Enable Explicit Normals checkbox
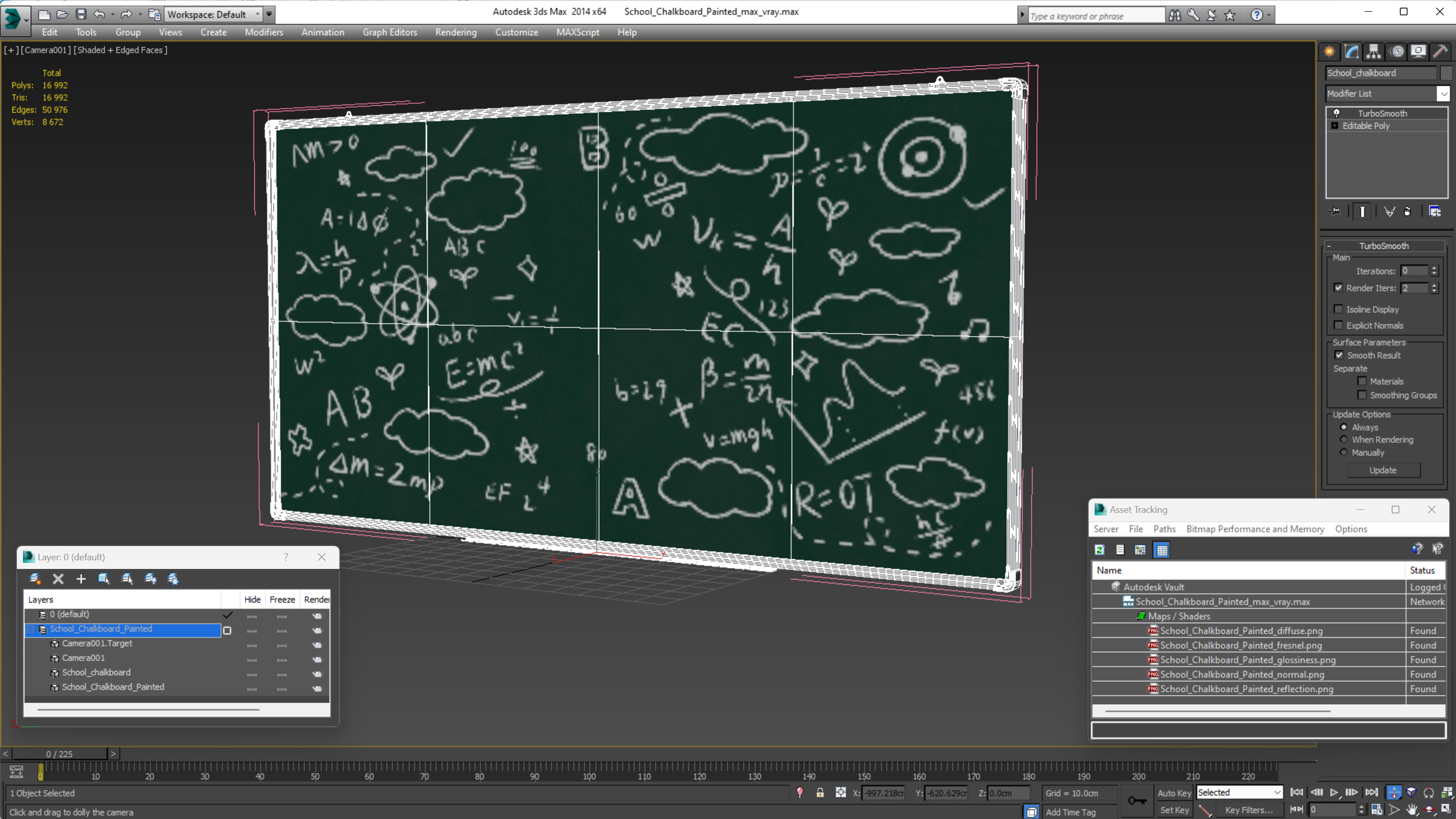1456x819 pixels. click(x=1339, y=325)
